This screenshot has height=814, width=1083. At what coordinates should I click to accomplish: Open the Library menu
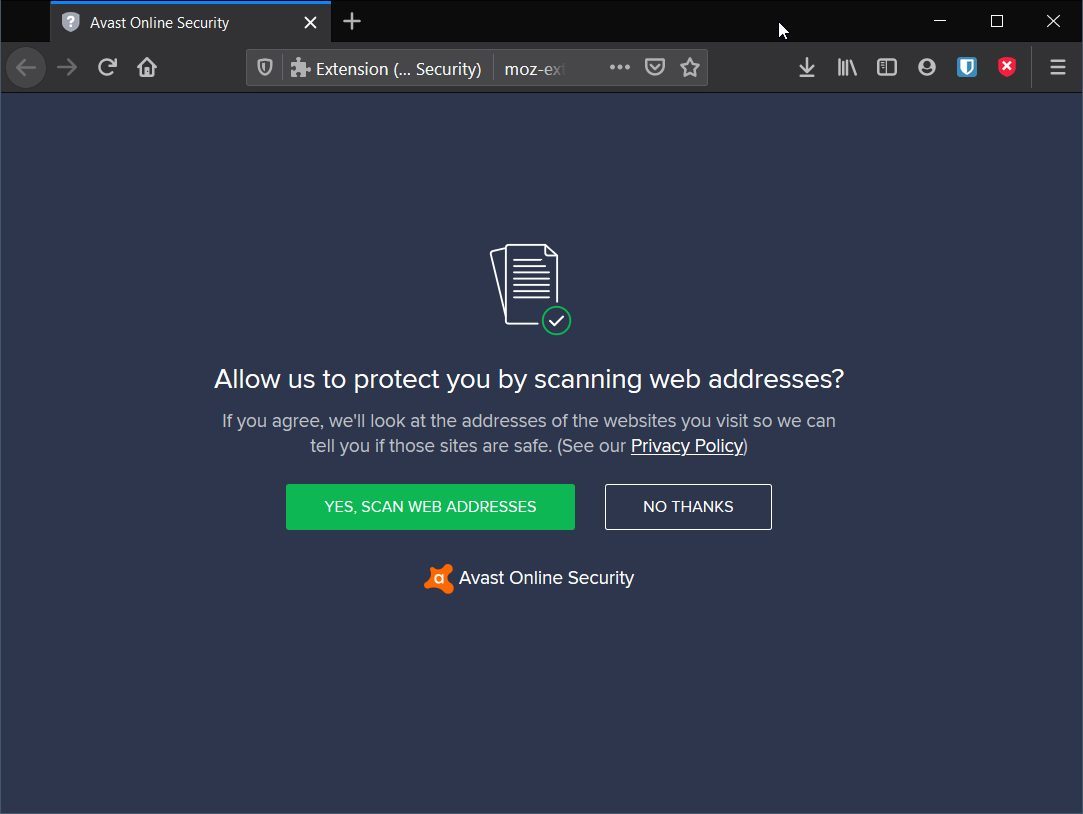click(x=847, y=68)
